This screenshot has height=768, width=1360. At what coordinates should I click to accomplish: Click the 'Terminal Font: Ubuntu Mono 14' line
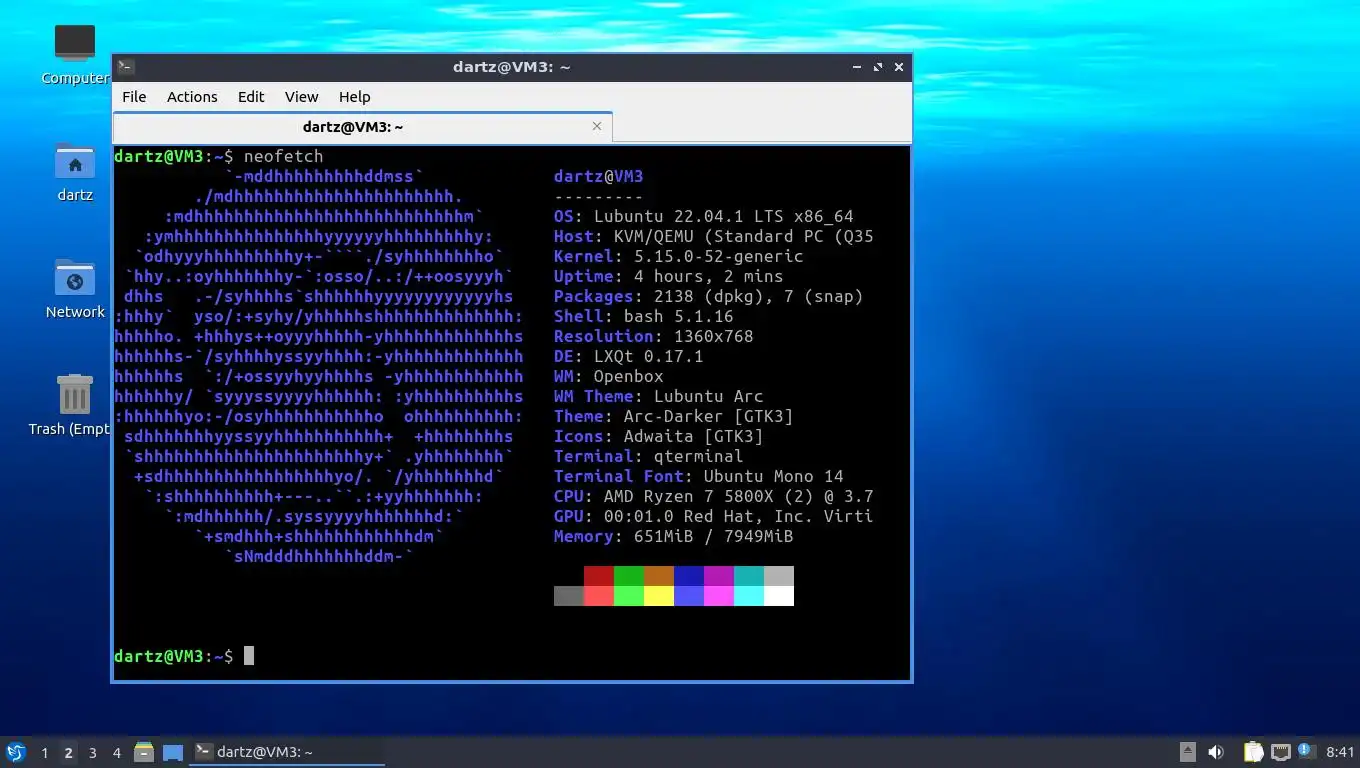(699, 476)
